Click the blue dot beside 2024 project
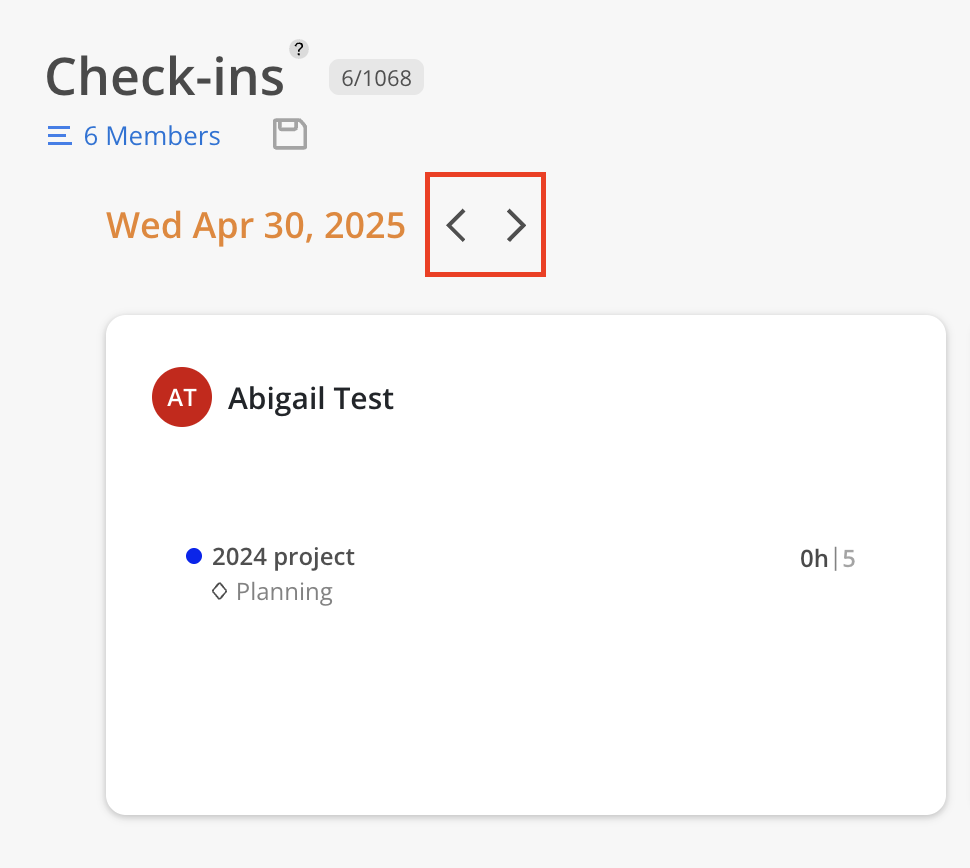The width and height of the screenshot is (970, 868). tap(194, 556)
